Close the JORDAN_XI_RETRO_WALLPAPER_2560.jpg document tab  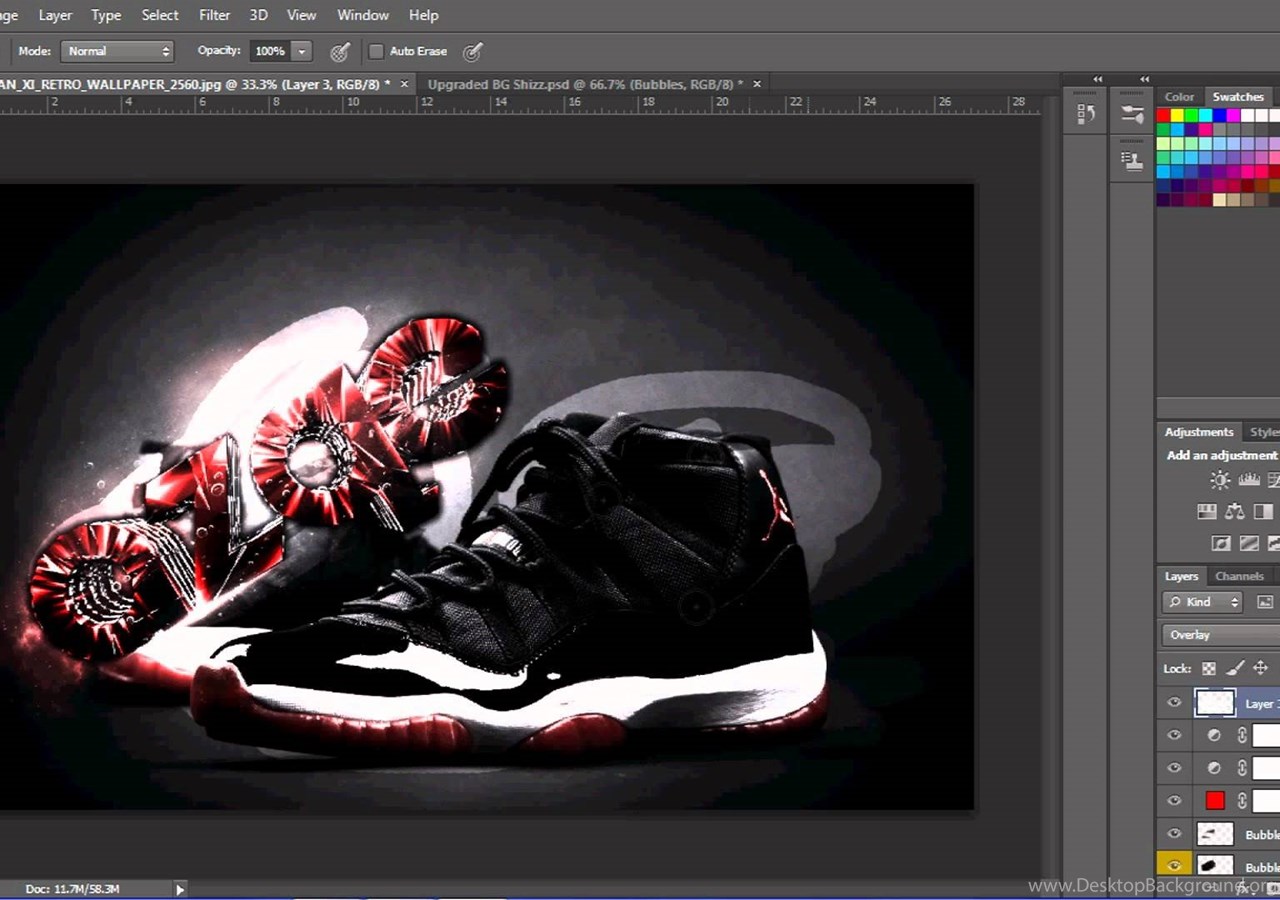(405, 84)
